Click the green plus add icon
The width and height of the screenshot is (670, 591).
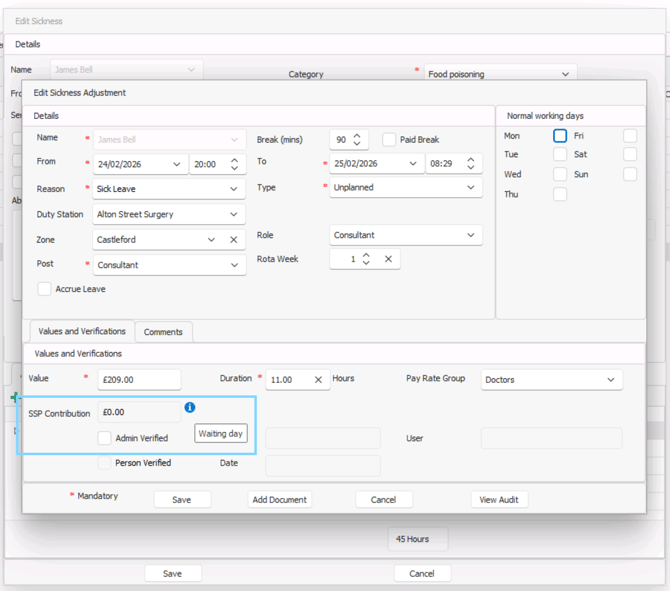click(x=14, y=398)
